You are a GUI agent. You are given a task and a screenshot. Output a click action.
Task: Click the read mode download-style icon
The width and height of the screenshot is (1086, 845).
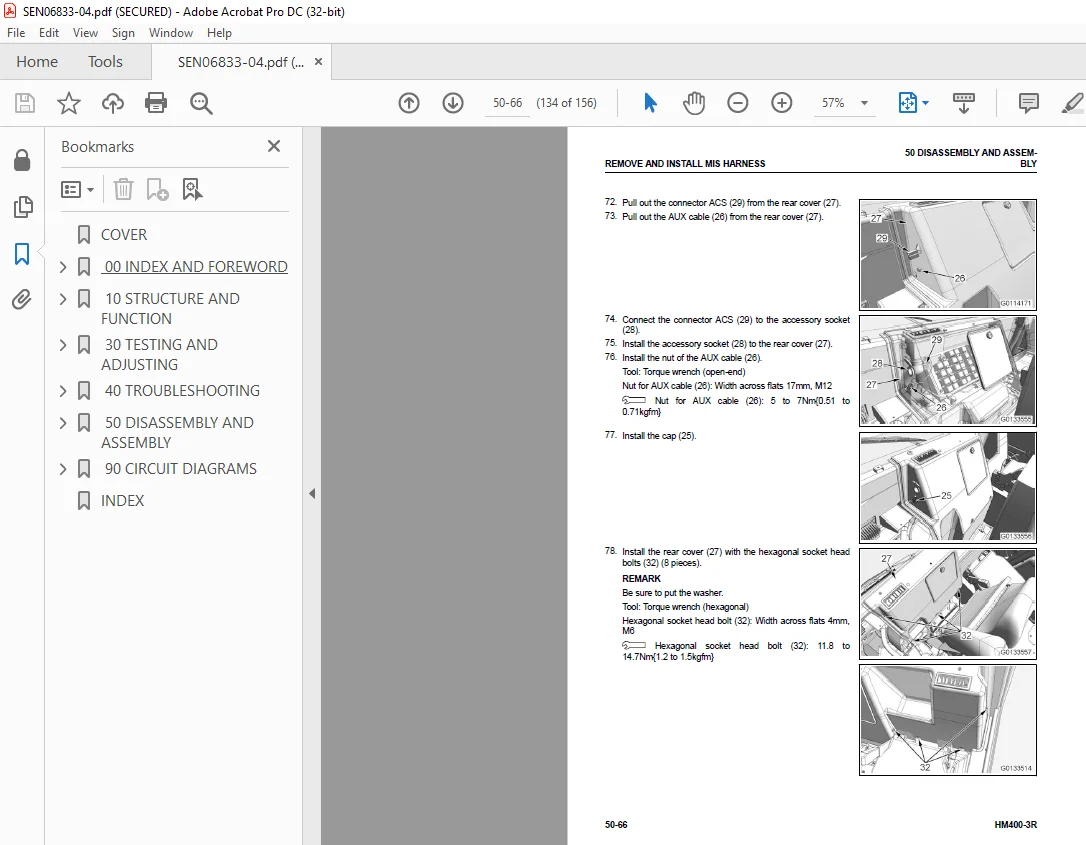[x=963, y=103]
